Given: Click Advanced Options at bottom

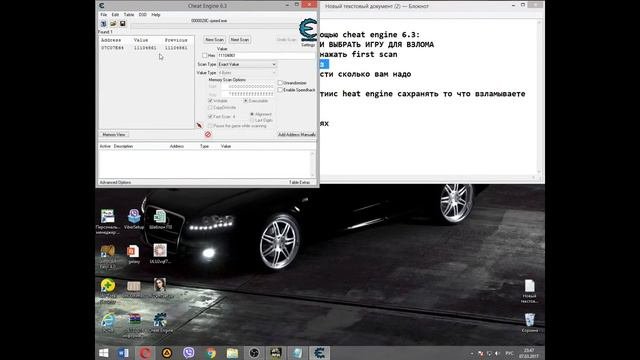Looking at the screenshot, I should point(116,182).
